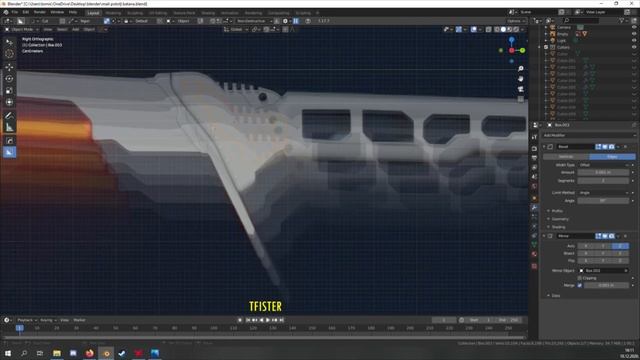Switch to the Layout workspace tab
640x360 pixels.
pos(93,13)
